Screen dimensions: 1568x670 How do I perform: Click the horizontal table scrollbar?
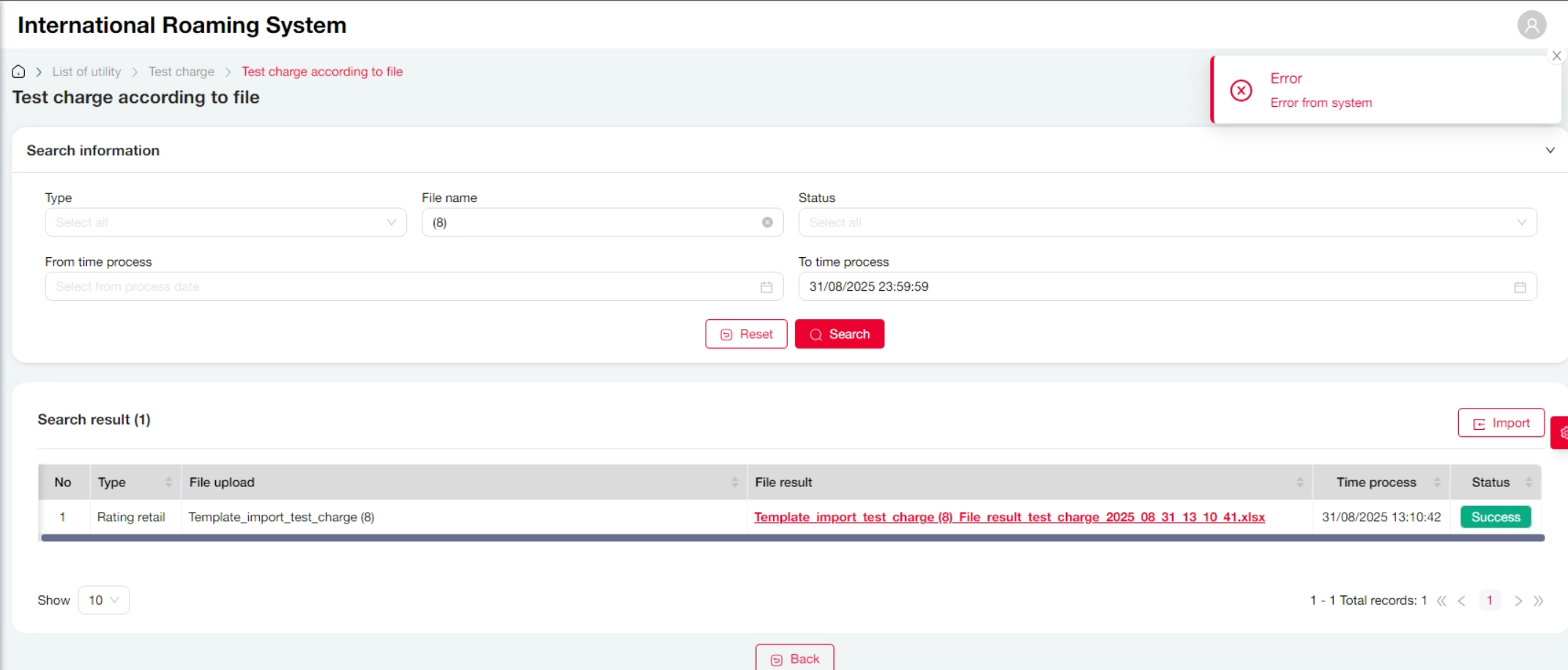792,538
